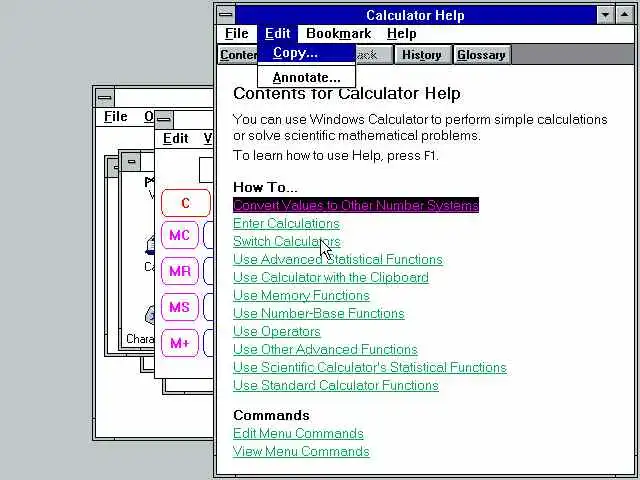Choose Copy... from the Edit menu
The width and height of the screenshot is (640, 480).
click(307, 53)
